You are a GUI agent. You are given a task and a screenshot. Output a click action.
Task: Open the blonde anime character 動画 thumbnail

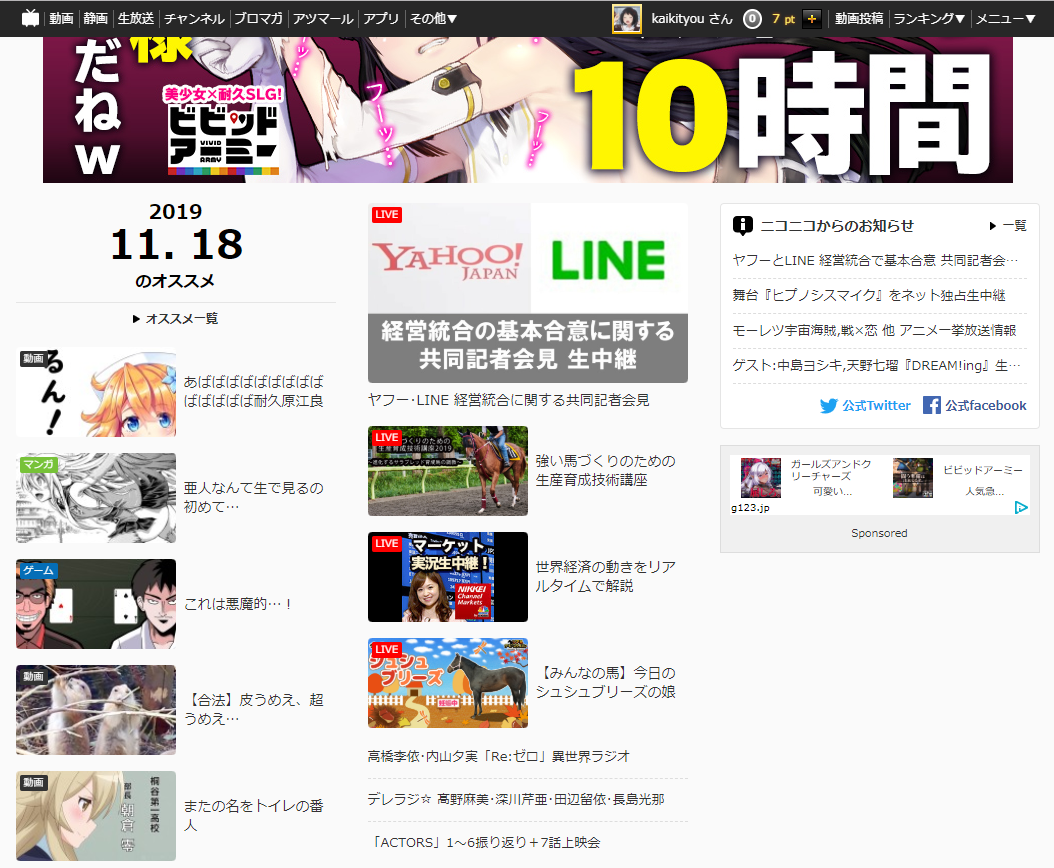tap(96, 816)
